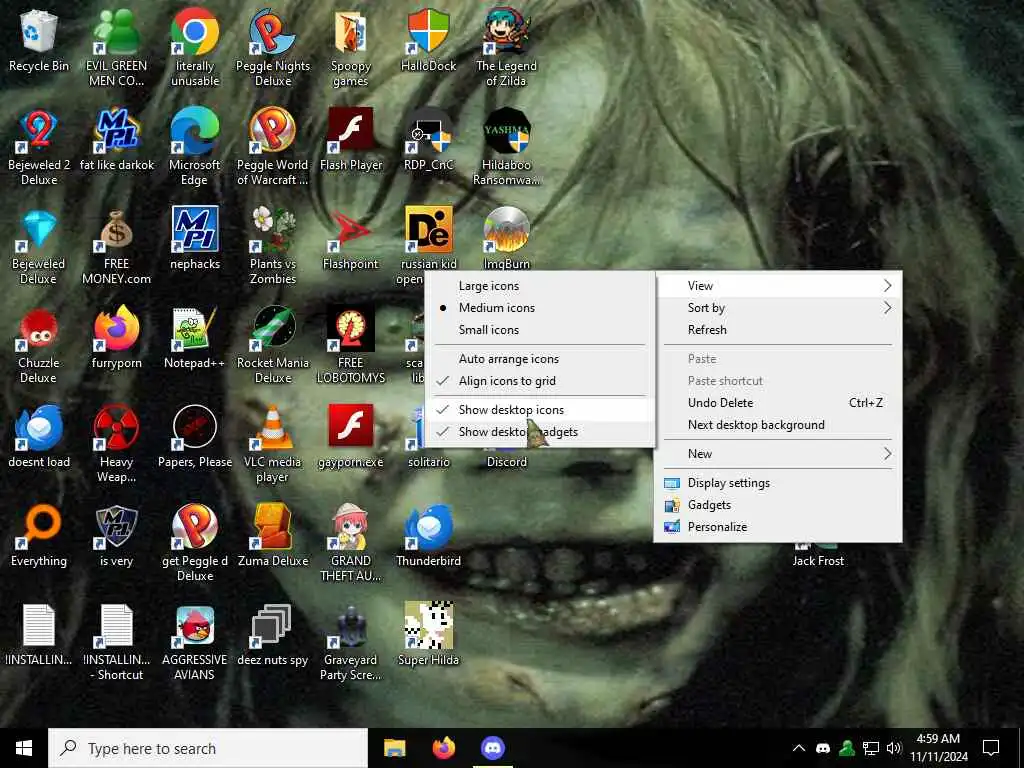Open Personalize from the context menu

click(x=778, y=527)
